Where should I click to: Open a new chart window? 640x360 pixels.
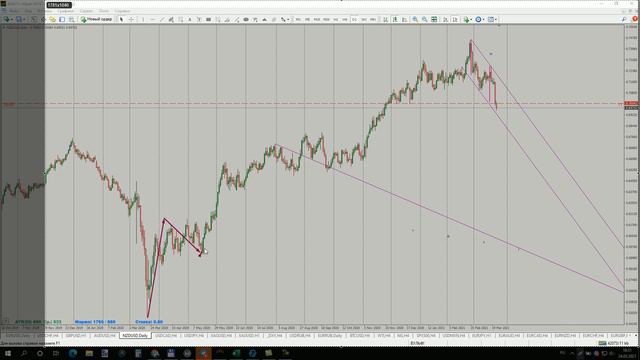[x=6, y=19]
